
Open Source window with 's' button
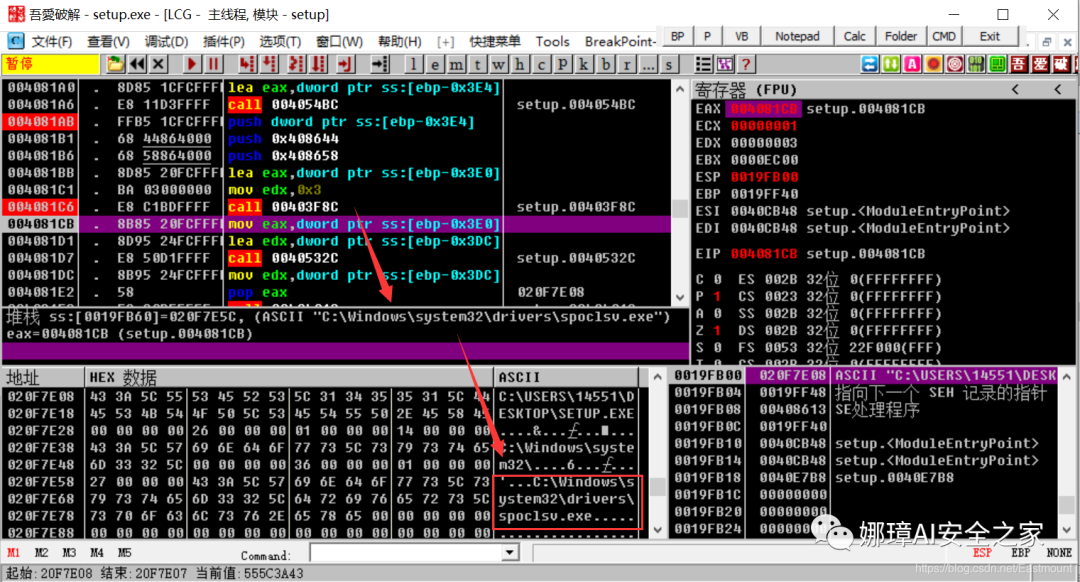669,64
